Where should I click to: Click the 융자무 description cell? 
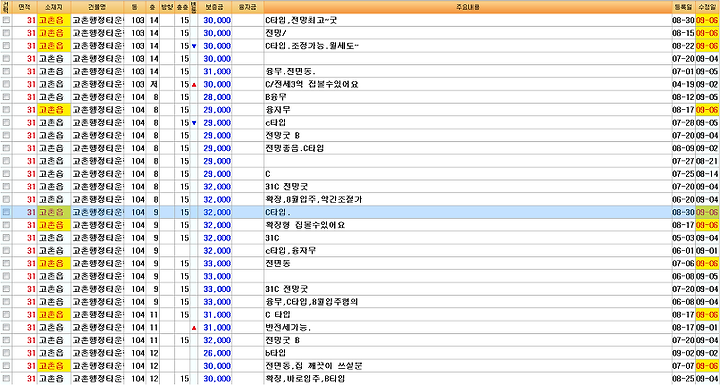pyautogui.click(x=468, y=110)
